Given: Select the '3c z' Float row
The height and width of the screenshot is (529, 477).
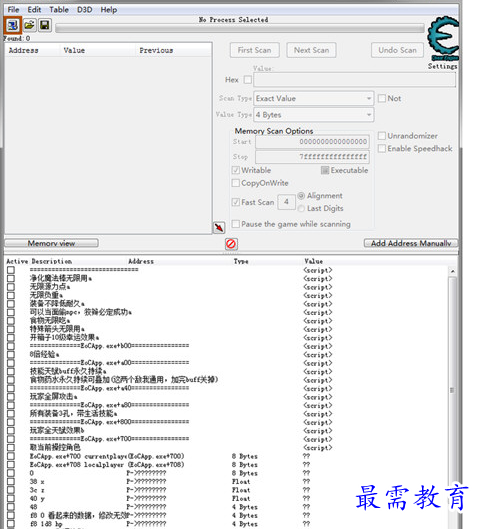Looking at the screenshot, I should point(226,490).
